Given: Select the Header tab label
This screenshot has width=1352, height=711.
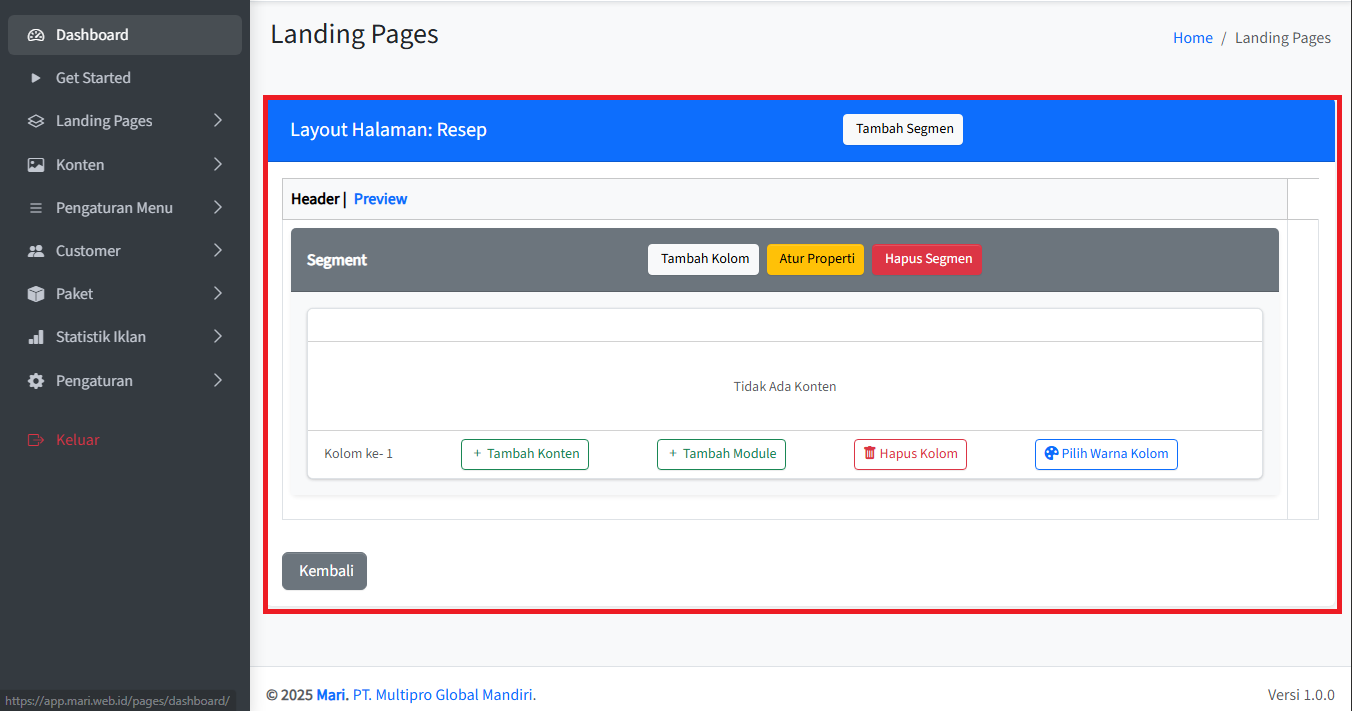Looking at the screenshot, I should [x=315, y=199].
